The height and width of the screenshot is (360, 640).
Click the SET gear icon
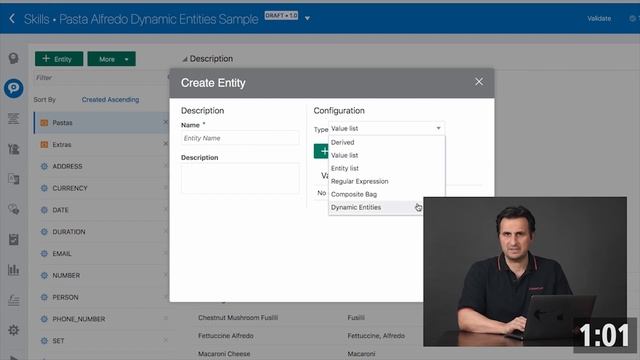click(x=44, y=340)
